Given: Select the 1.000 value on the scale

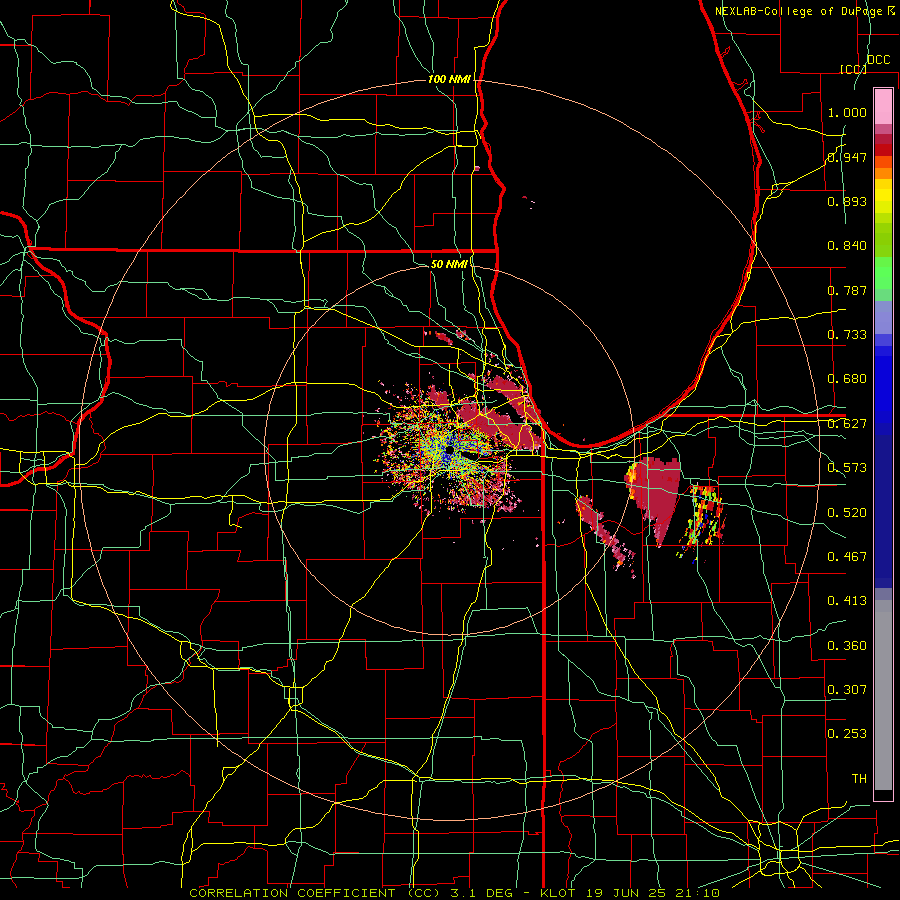Looking at the screenshot, I should (847, 112).
